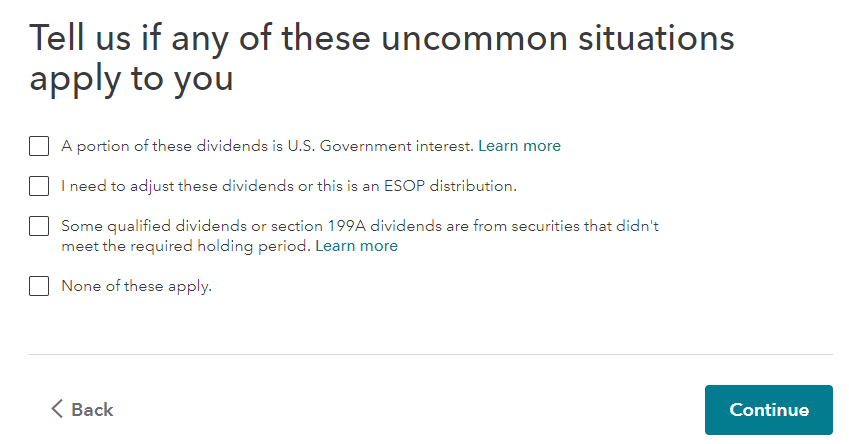Viewport: 849px width, 444px height.
Task: Click the 'None of these apply.' label text
Action: click(136, 286)
